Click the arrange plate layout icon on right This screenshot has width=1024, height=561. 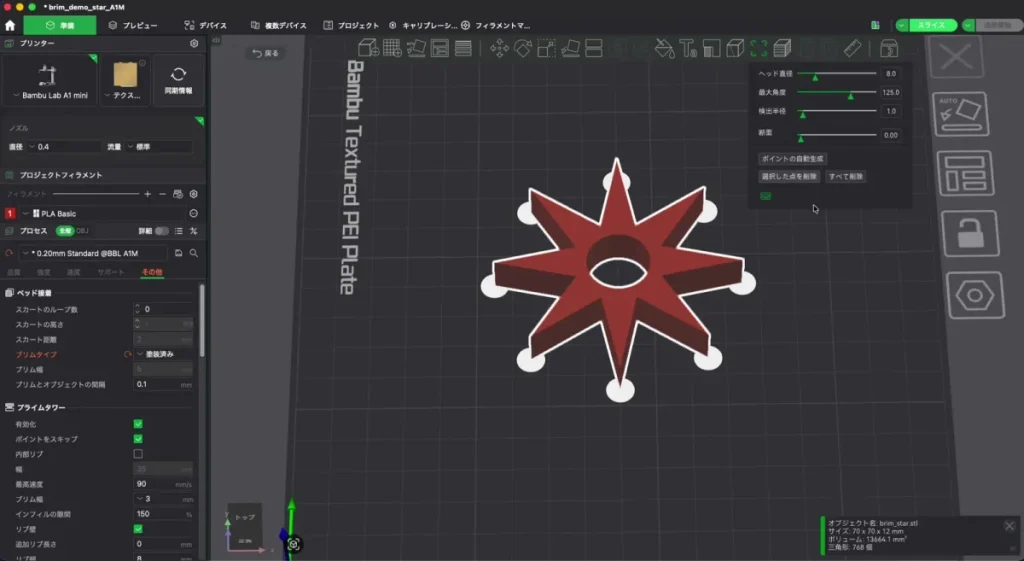966,173
